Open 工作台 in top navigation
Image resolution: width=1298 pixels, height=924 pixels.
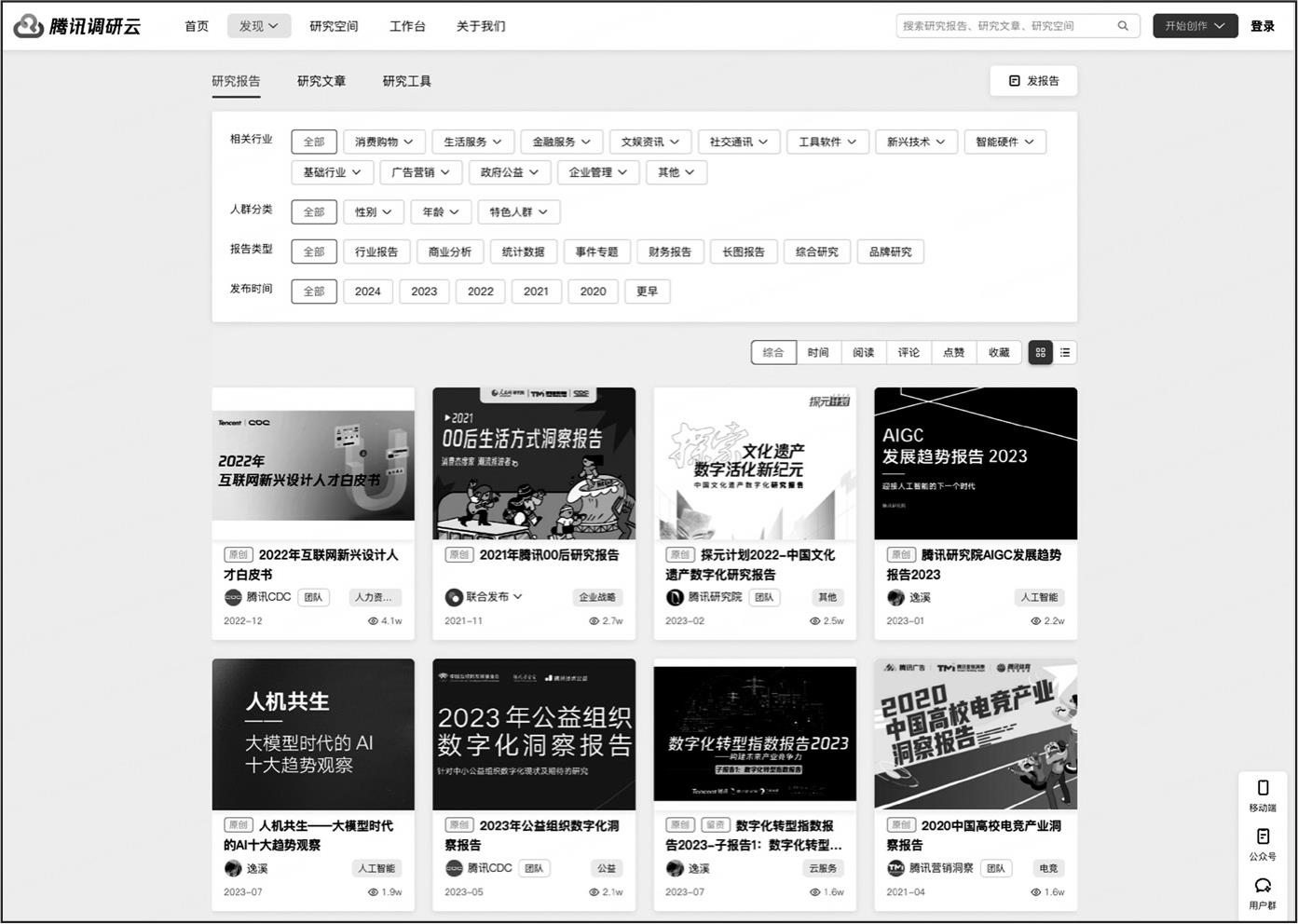coord(407,26)
